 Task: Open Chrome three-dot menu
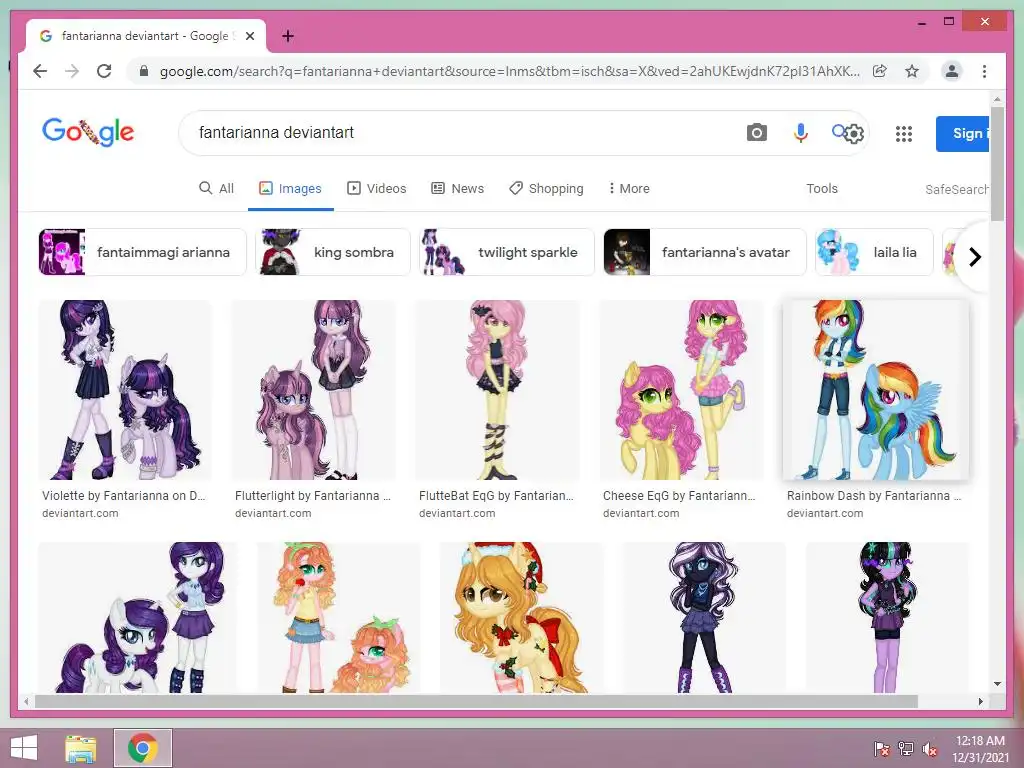pyautogui.click(x=984, y=71)
